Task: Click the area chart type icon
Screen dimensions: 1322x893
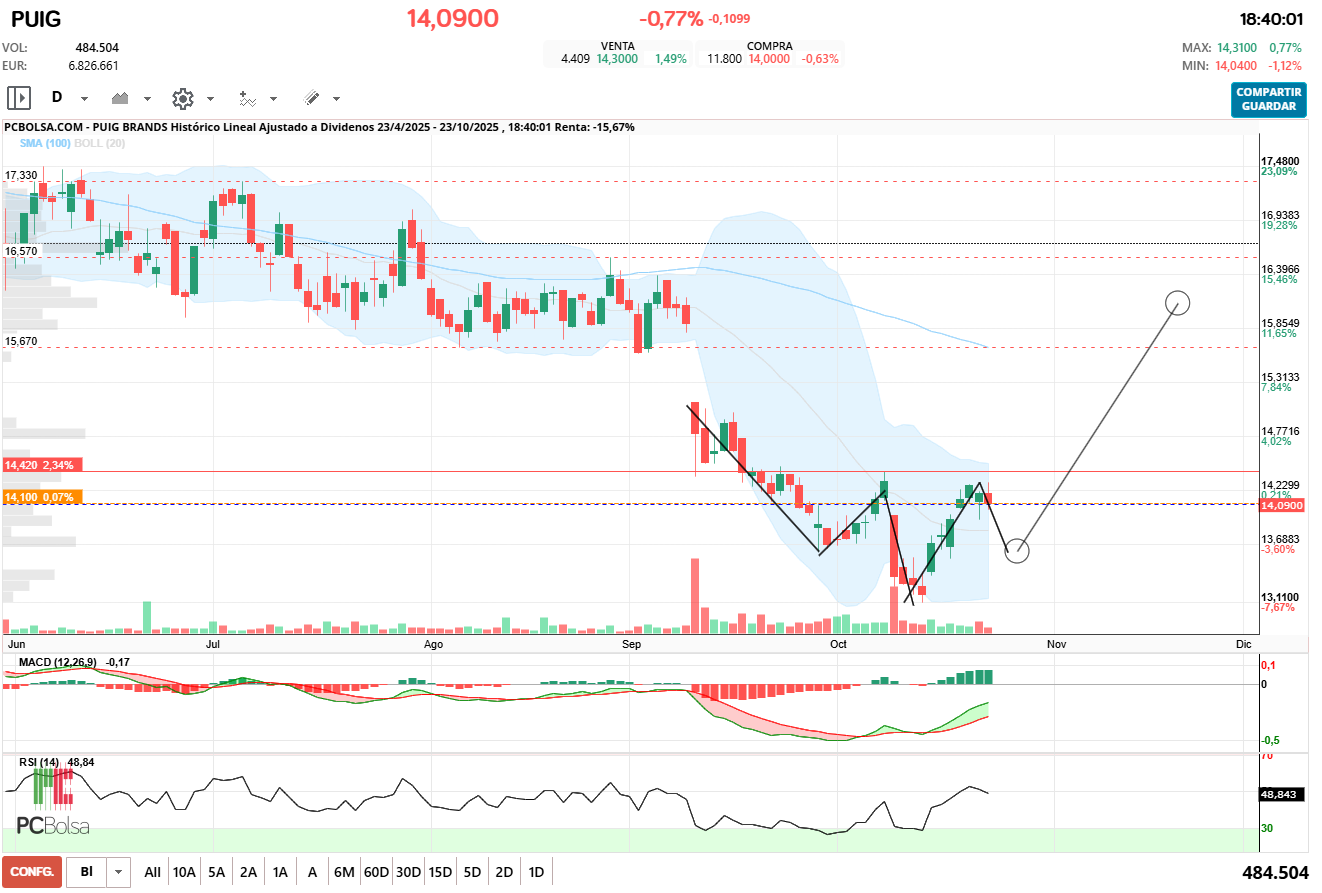Action: (122, 98)
